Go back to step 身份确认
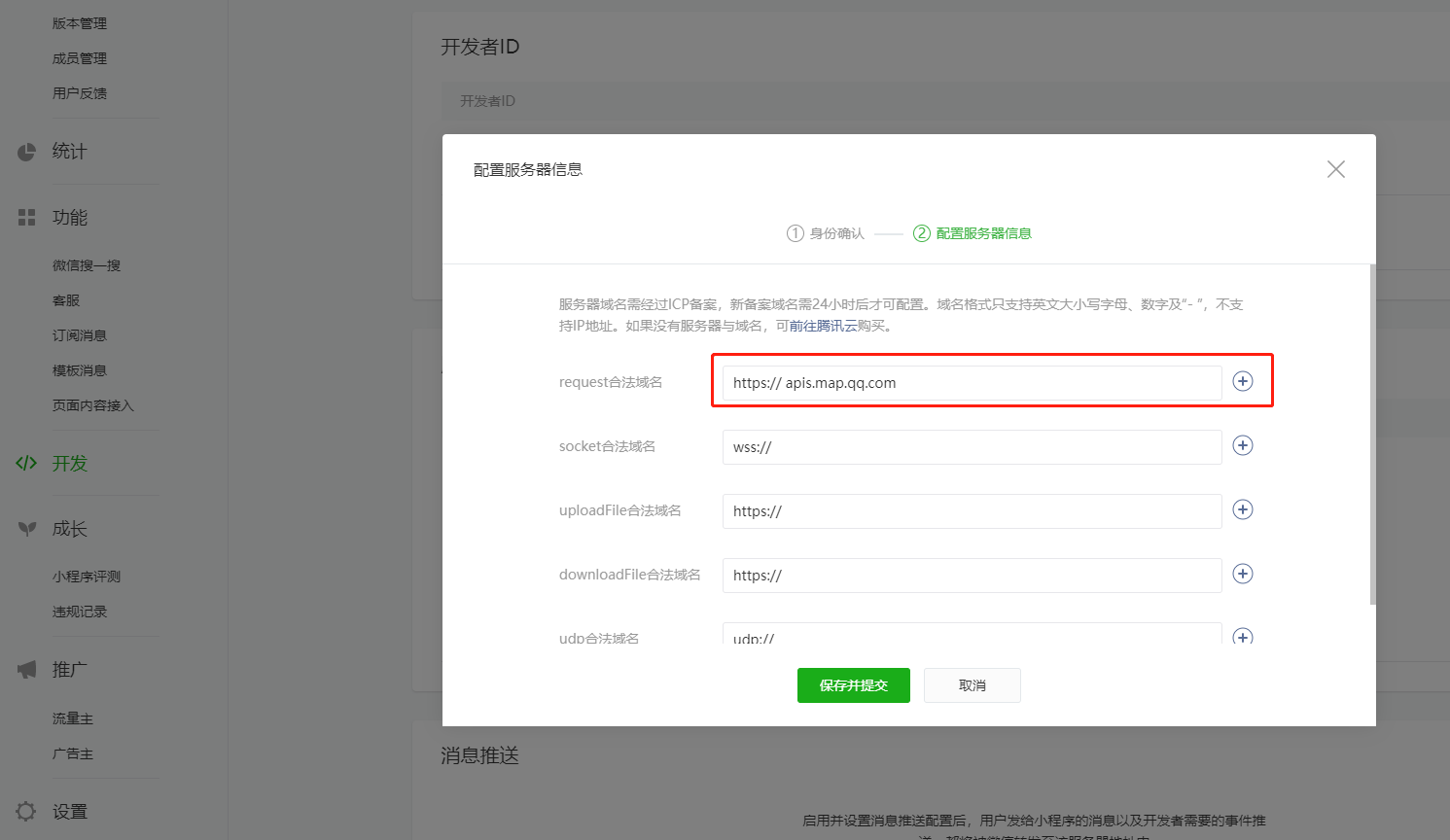Image resolution: width=1450 pixels, height=840 pixels. 824,233
